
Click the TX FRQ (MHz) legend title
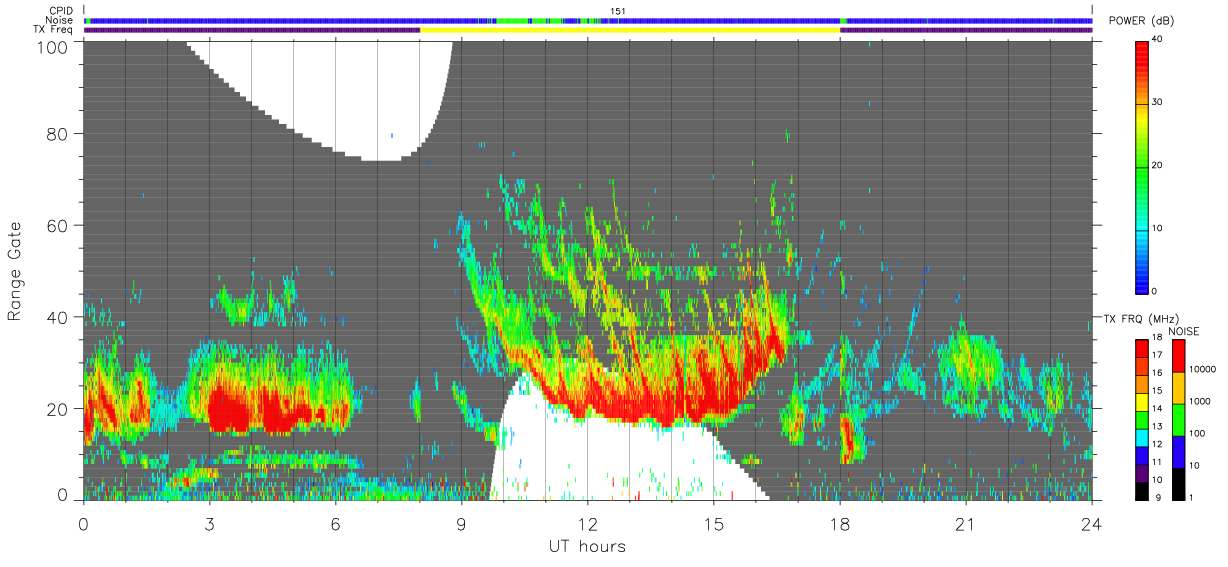click(1140, 319)
